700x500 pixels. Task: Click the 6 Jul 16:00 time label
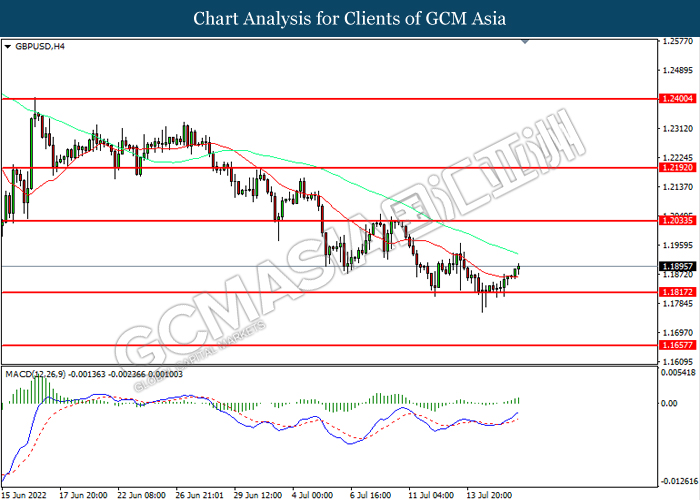(x=371, y=495)
